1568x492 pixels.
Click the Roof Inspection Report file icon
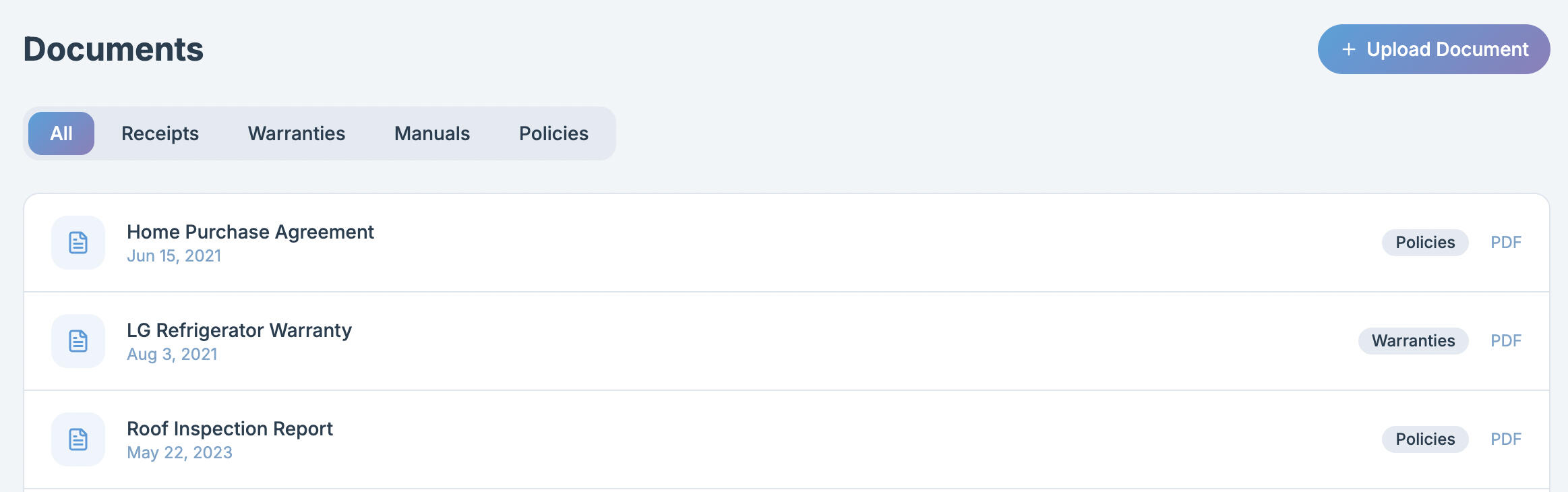pos(78,439)
